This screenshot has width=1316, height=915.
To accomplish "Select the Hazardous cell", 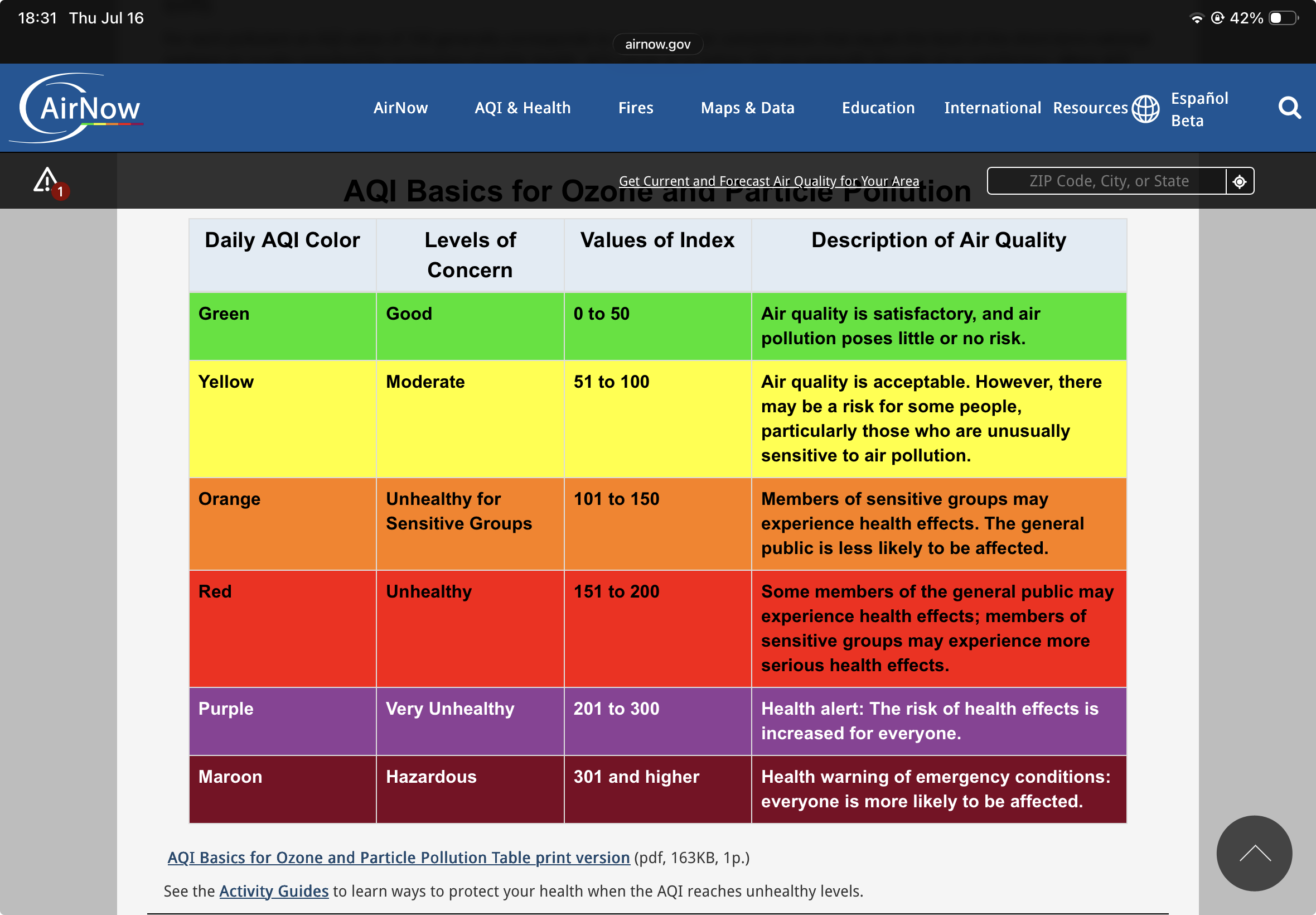I will tap(471, 789).
